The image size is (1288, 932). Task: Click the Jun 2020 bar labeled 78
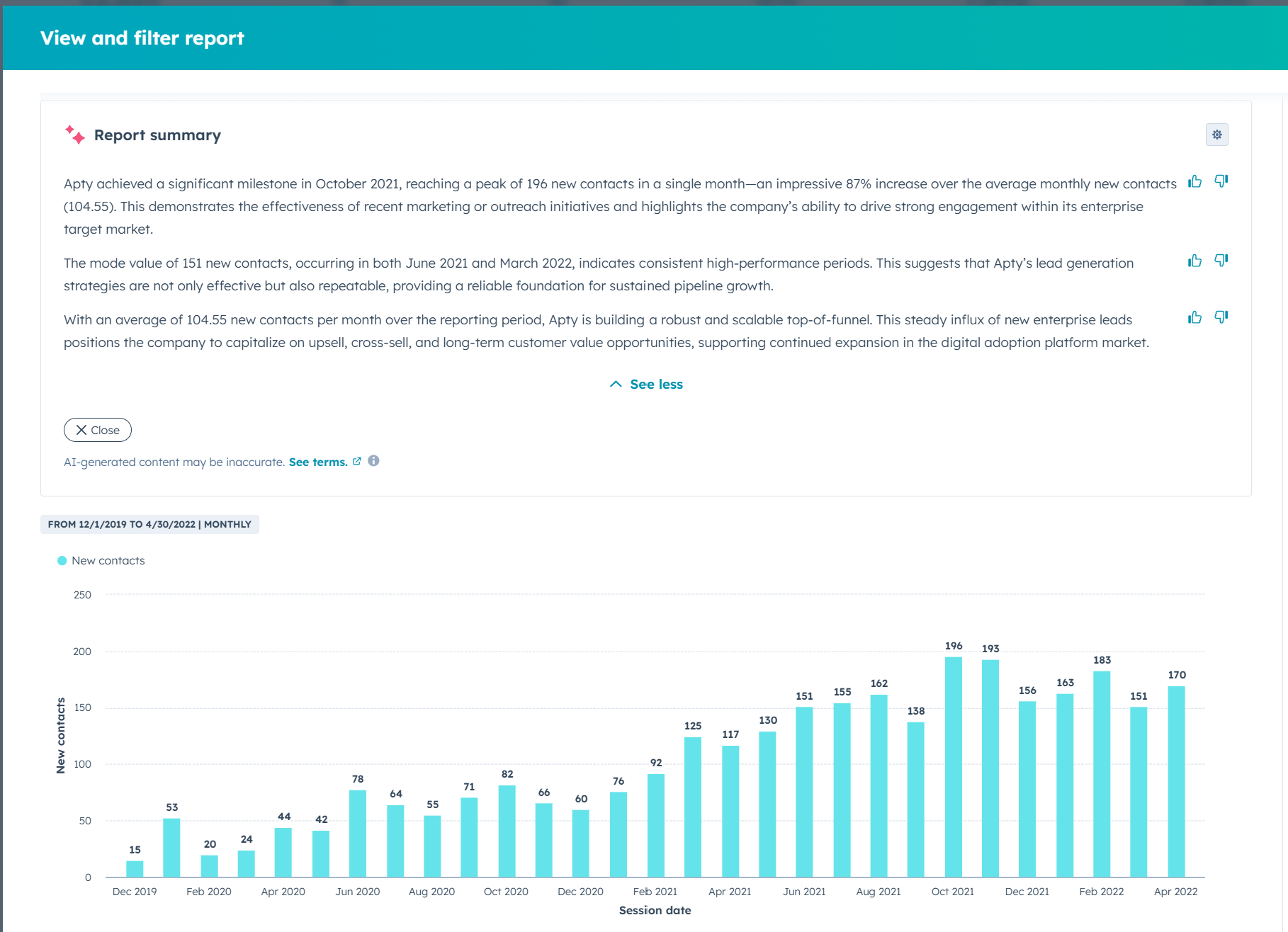pyautogui.click(x=358, y=834)
